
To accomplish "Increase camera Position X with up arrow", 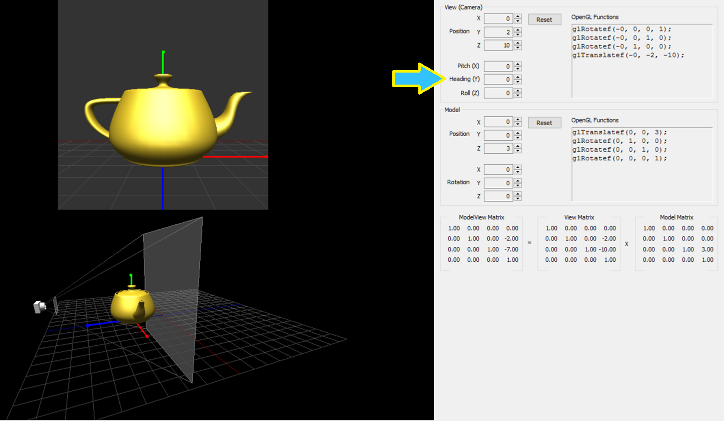I will pos(518,16).
